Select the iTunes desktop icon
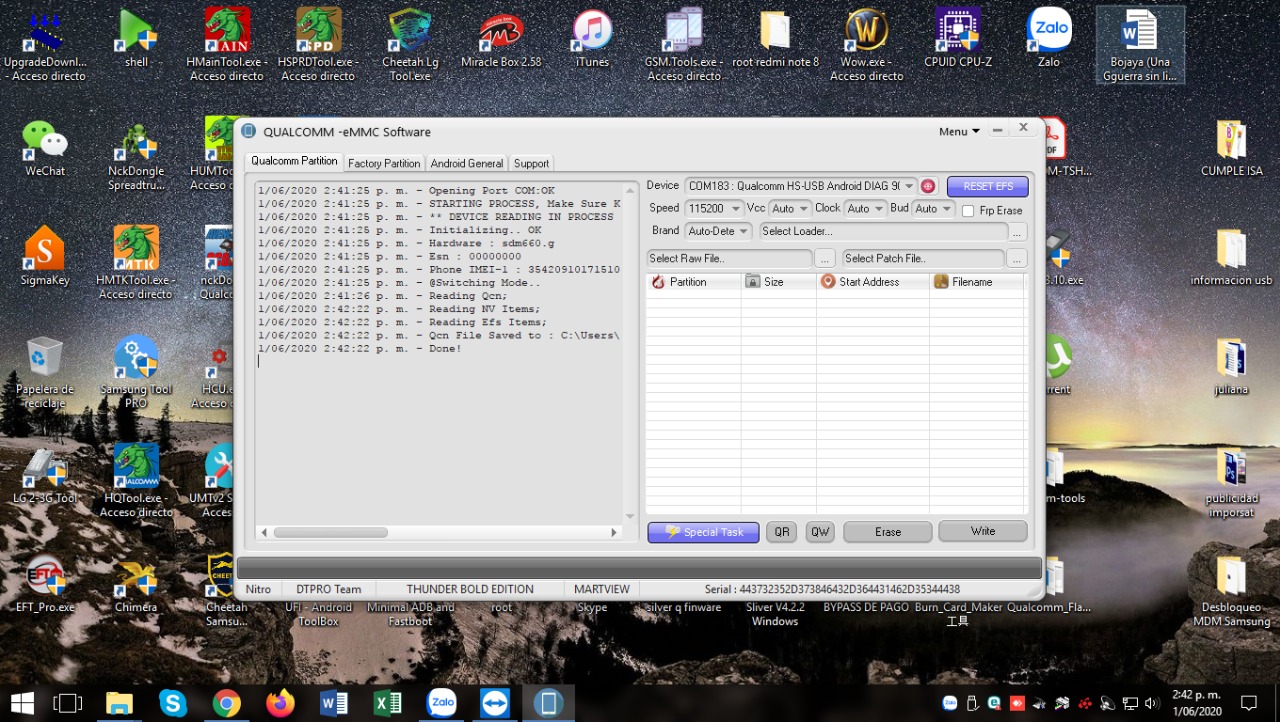The width and height of the screenshot is (1280, 722). (592, 40)
